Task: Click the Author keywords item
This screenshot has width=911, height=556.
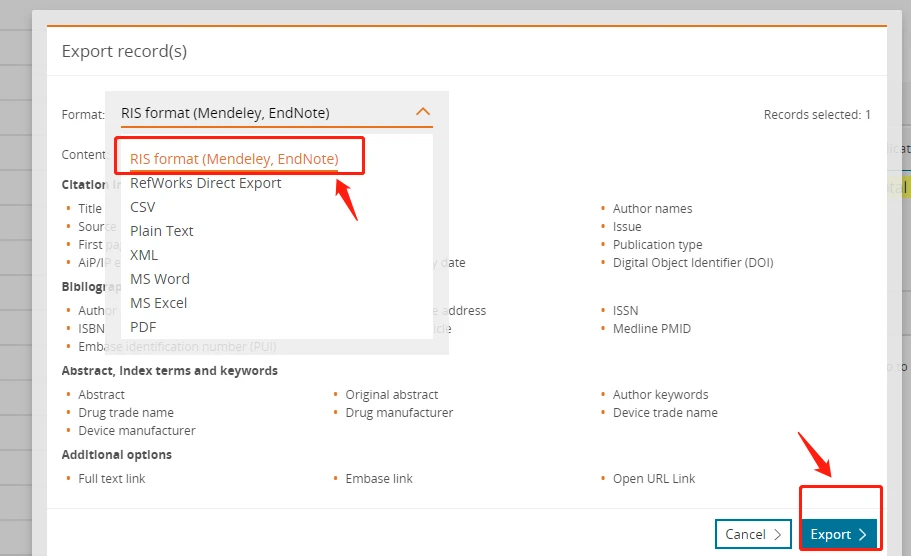Action: (660, 395)
